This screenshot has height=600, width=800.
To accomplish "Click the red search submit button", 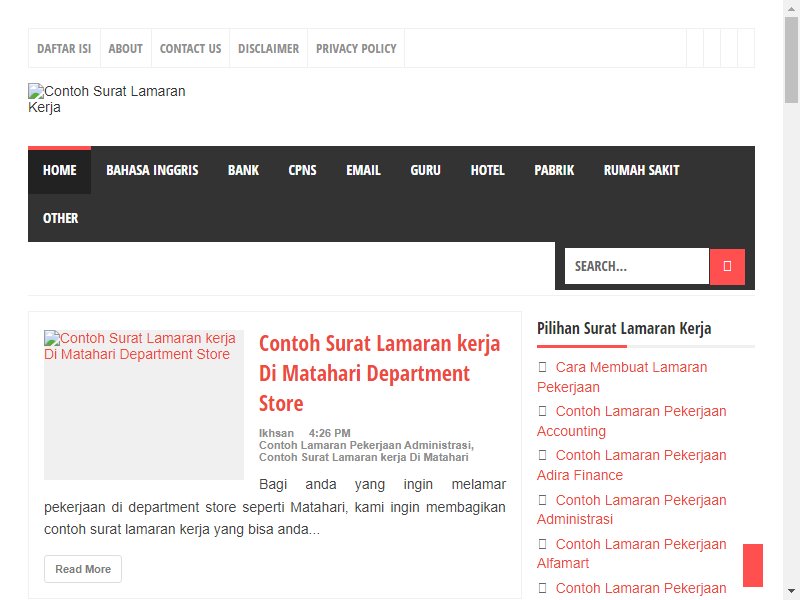I will [x=727, y=266].
